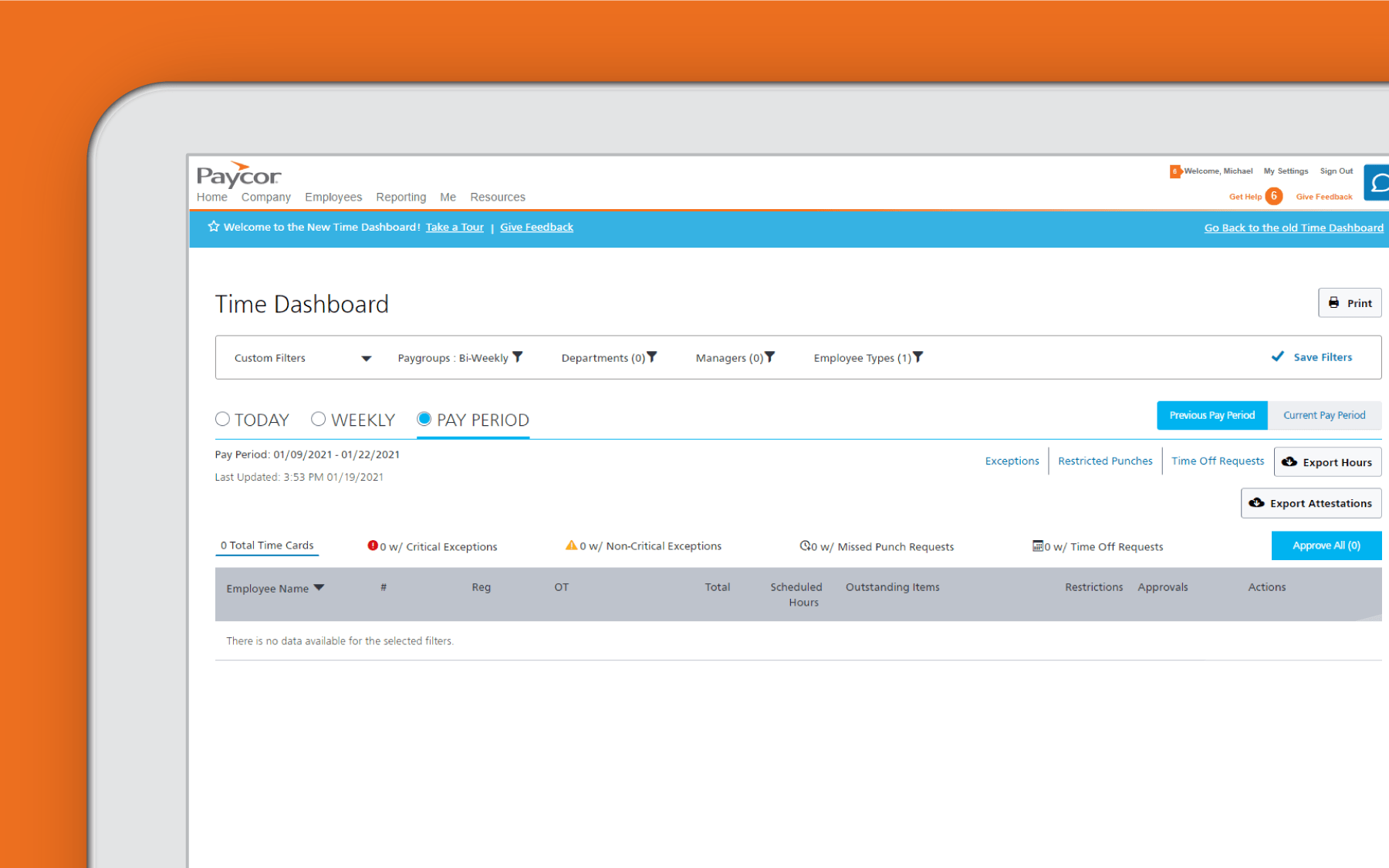Show 0 w/ Non-Critical Exceptions cards
Image resolution: width=1389 pixels, height=868 pixels.
click(x=644, y=545)
